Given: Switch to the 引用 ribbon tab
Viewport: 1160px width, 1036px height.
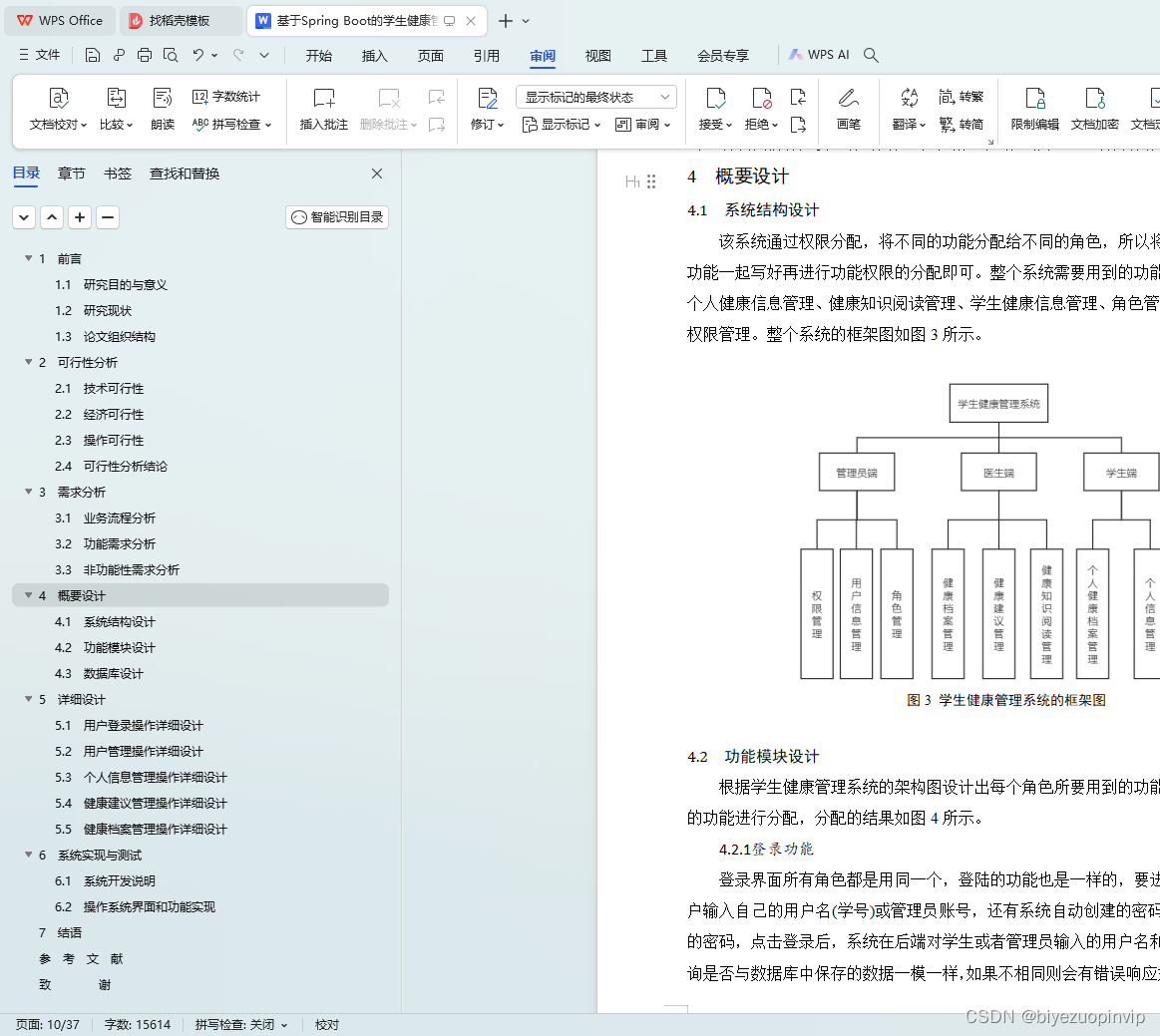Looking at the screenshot, I should [486, 56].
